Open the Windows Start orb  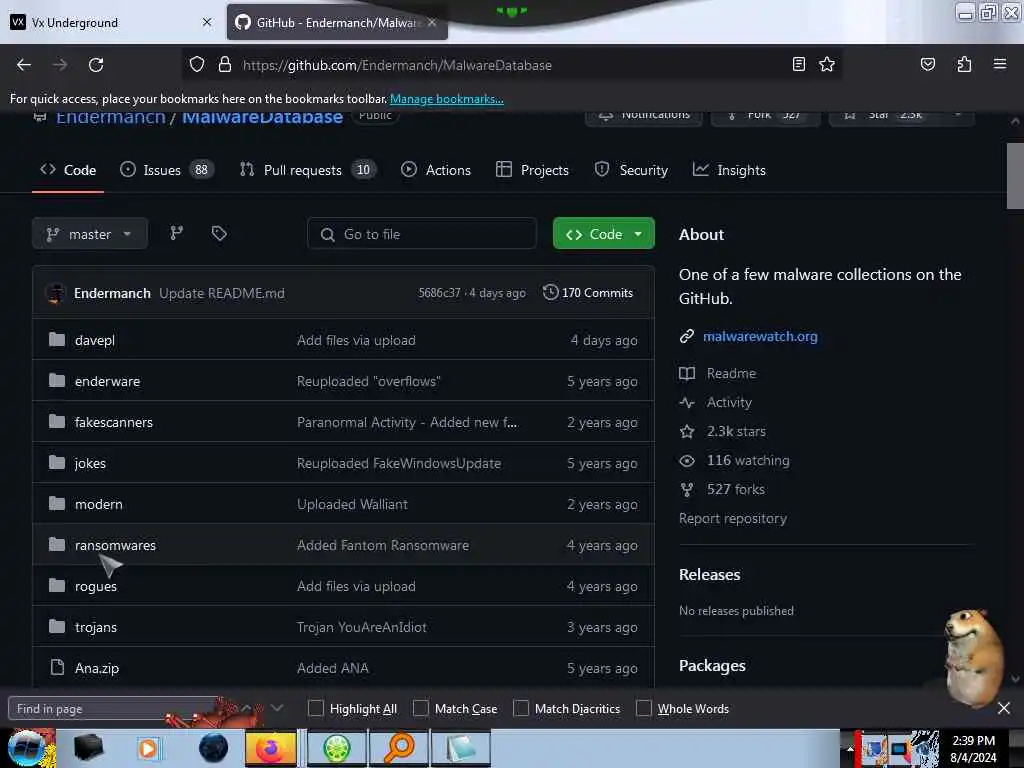coord(26,748)
